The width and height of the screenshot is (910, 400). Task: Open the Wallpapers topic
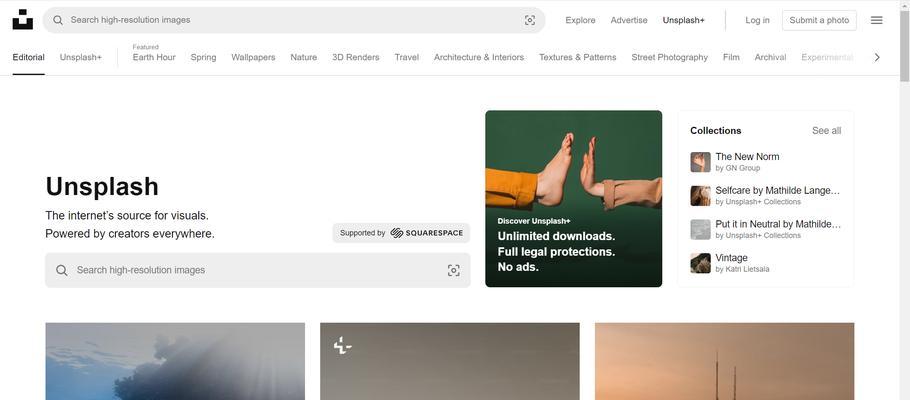pyautogui.click(x=253, y=57)
